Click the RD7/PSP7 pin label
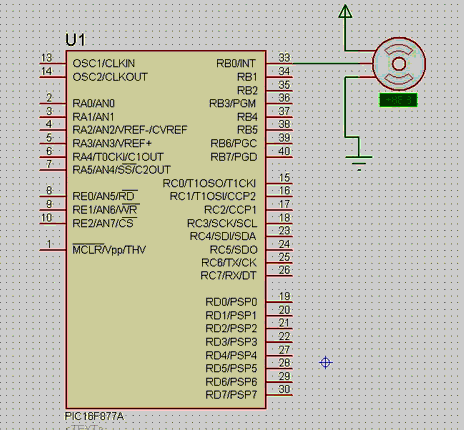The width and height of the screenshot is (464, 430). click(x=231, y=395)
